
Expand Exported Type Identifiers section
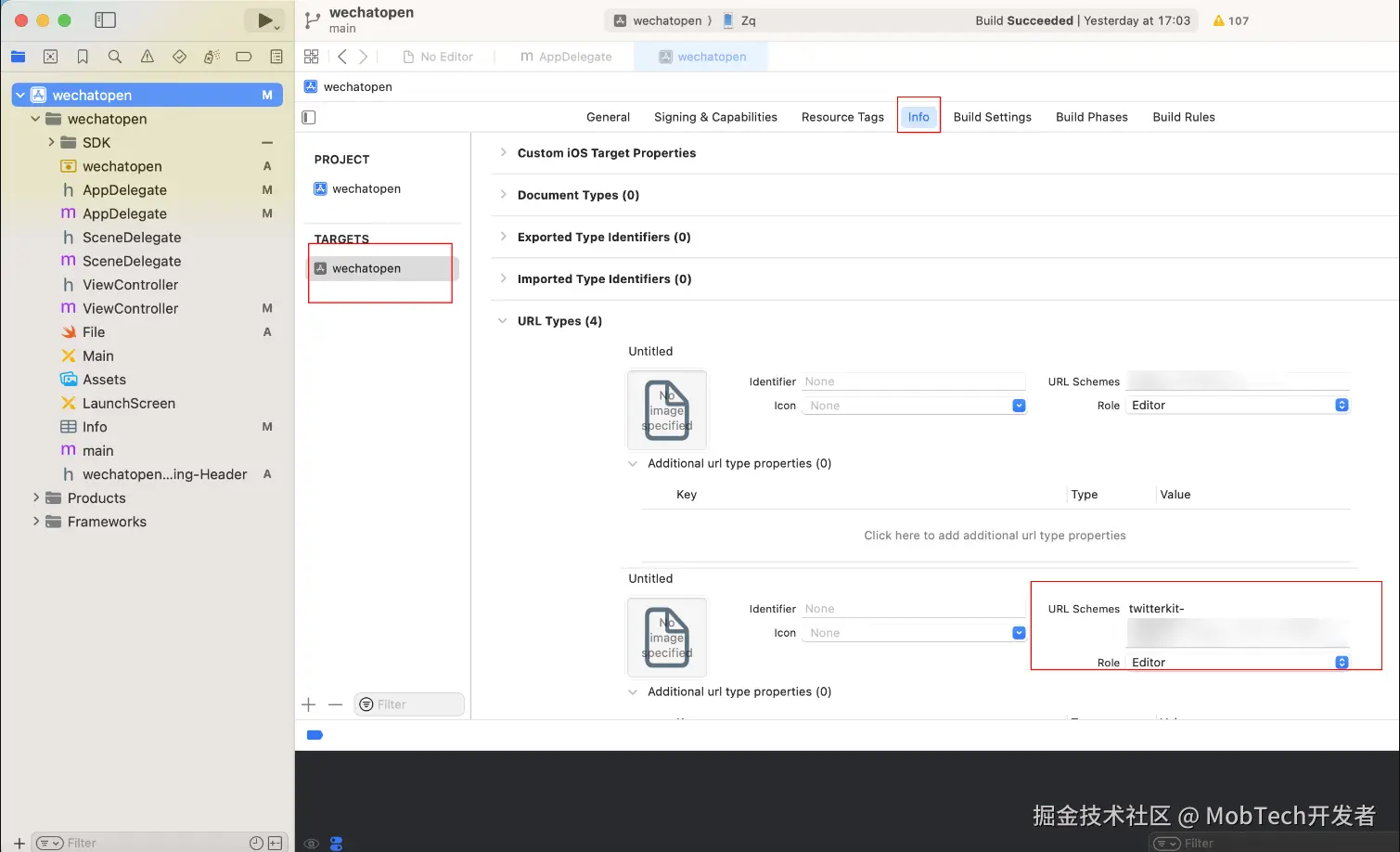point(503,237)
